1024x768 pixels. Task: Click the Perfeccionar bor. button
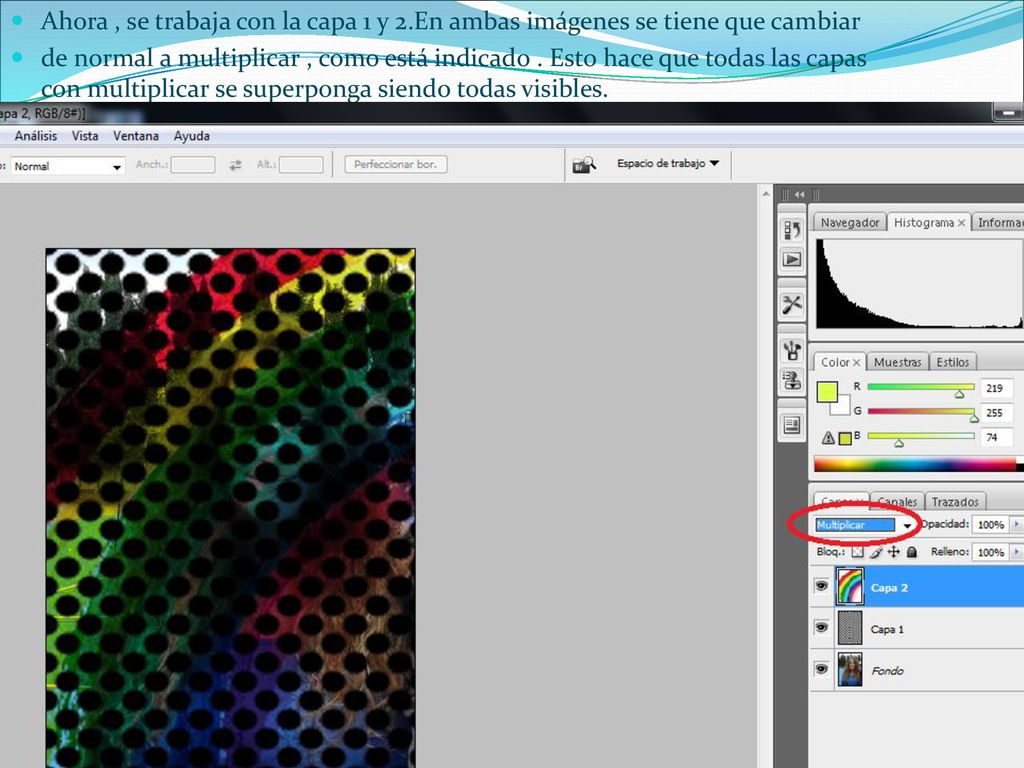coord(396,165)
